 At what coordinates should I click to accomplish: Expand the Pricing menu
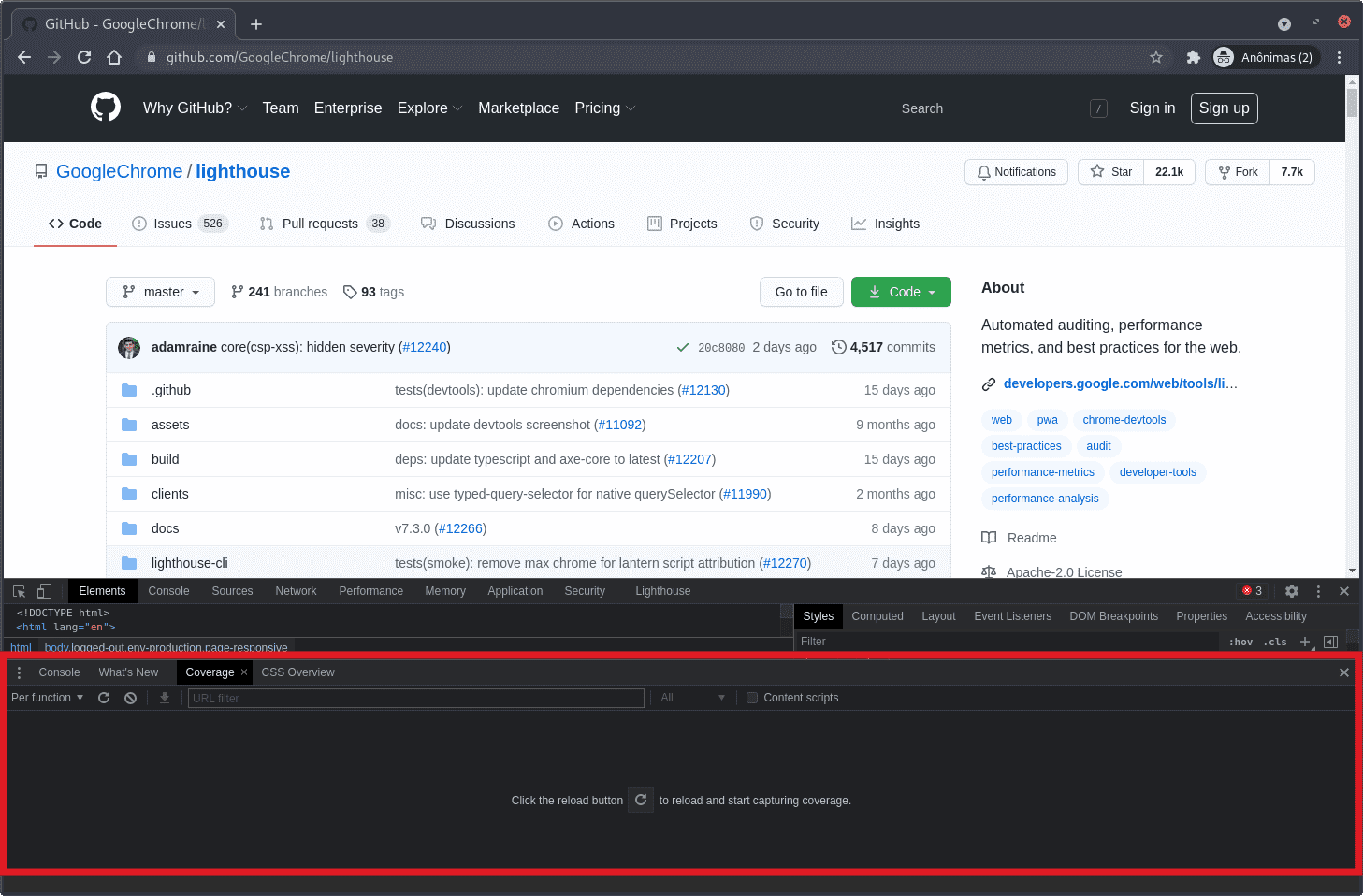click(604, 108)
